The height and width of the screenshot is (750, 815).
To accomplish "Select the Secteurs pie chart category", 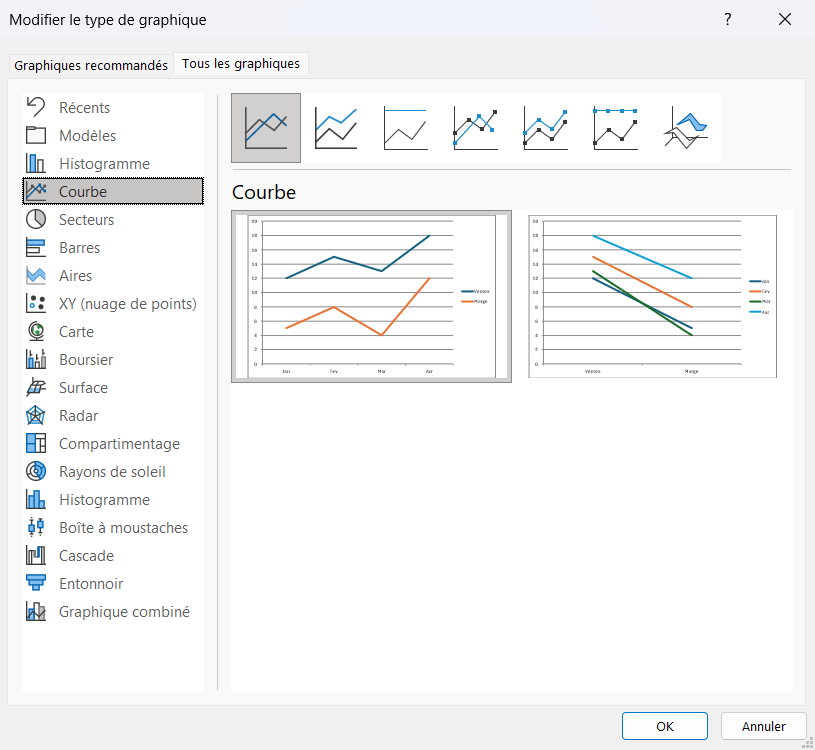I will click(113, 219).
